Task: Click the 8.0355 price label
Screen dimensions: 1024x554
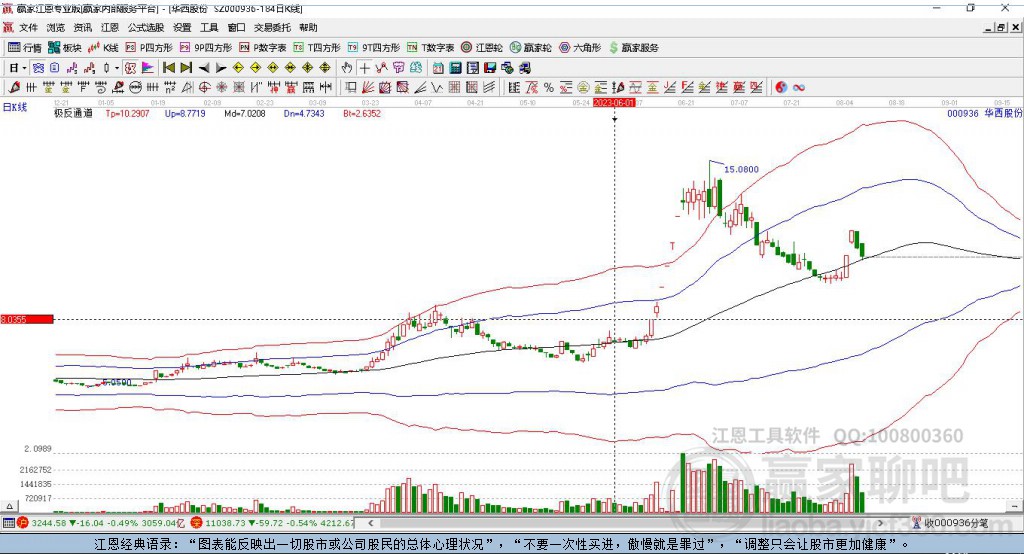Action: pos(27,319)
